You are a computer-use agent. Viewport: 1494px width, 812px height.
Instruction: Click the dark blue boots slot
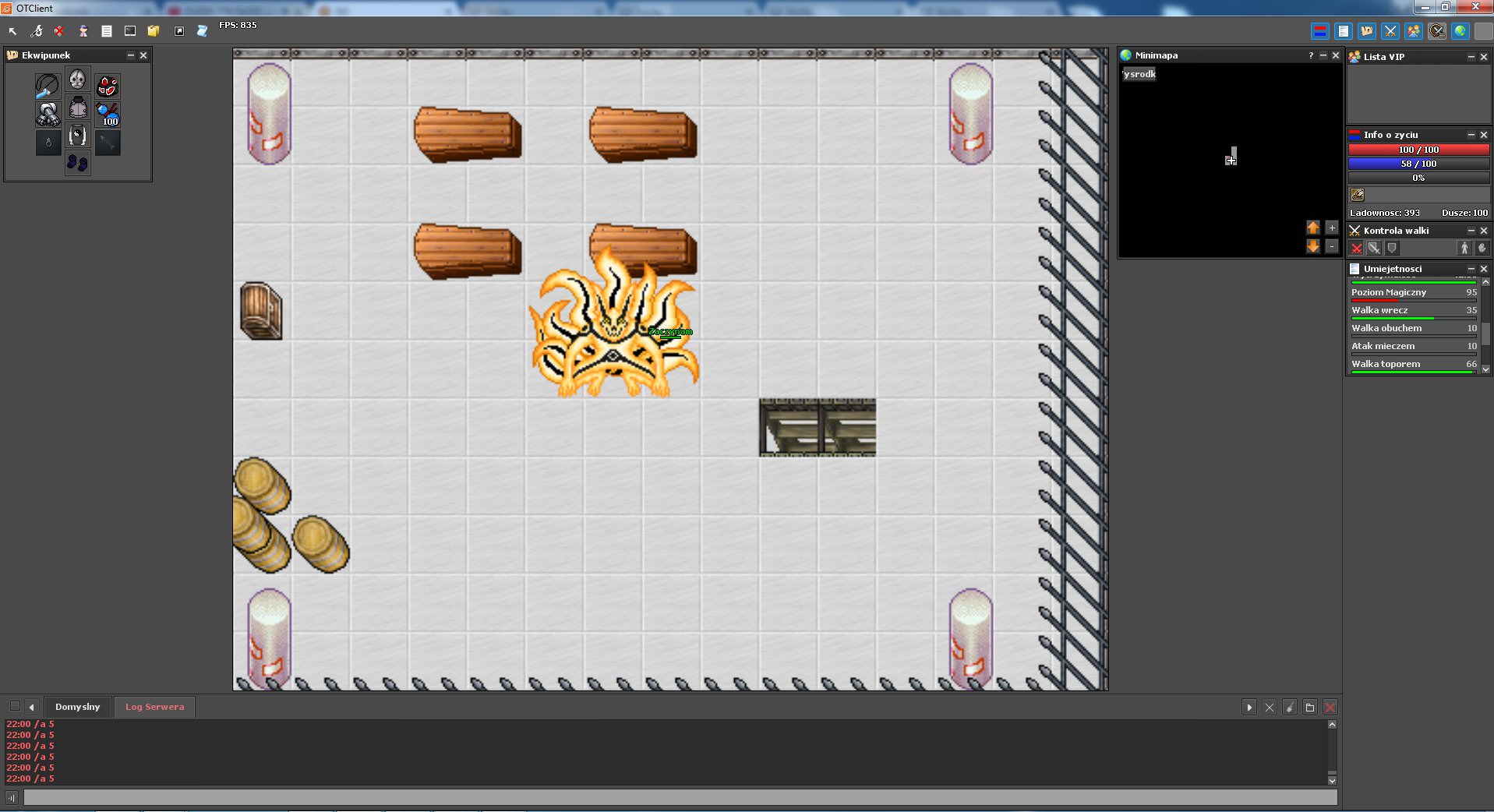pyautogui.click(x=77, y=164)
